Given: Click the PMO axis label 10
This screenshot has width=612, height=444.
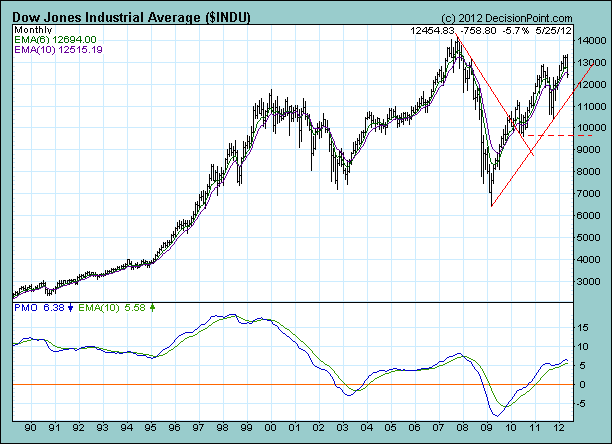Looking at the screenshot, I should [x=583, y=346].
